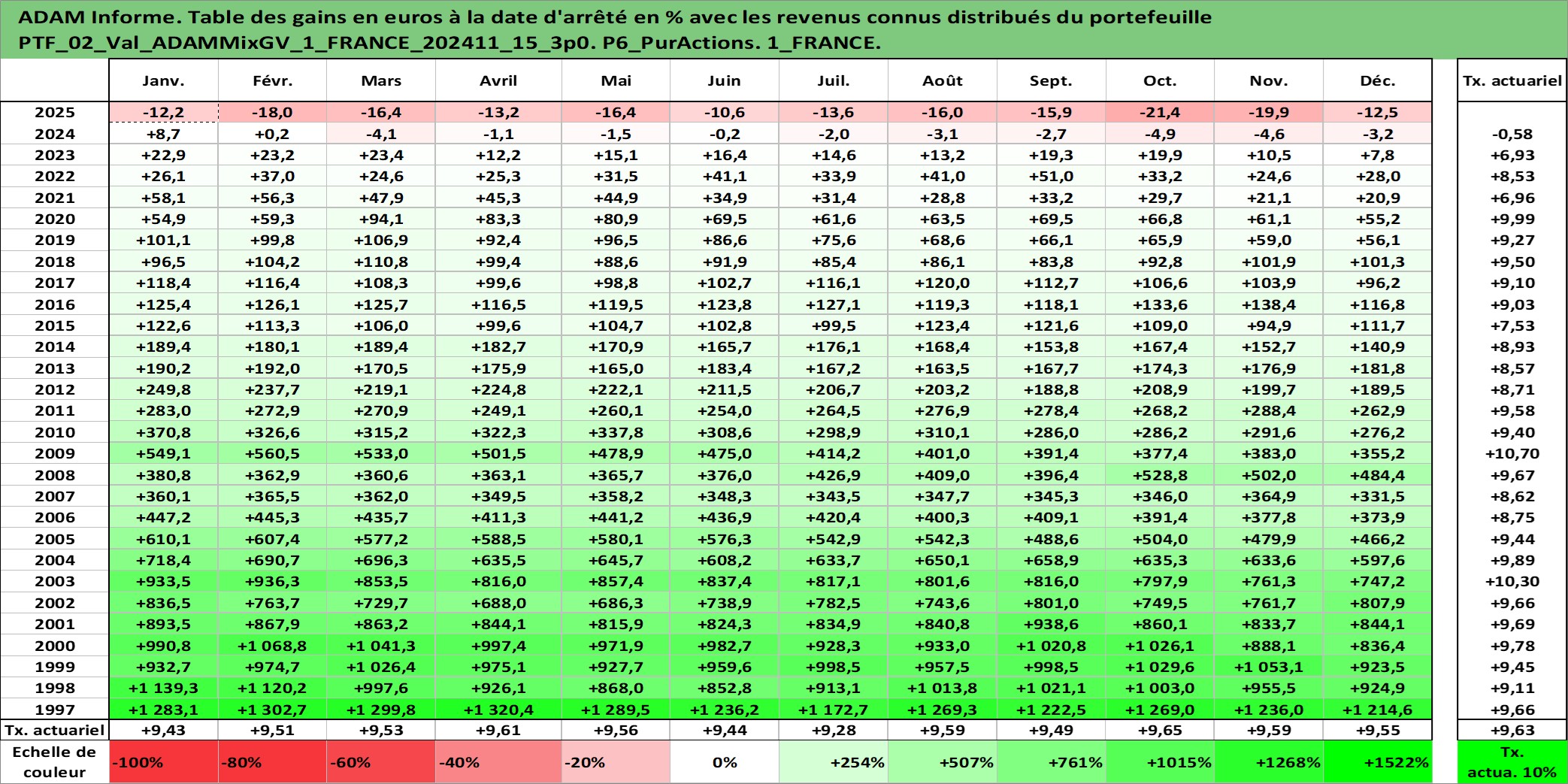Select the Déc. column header

1378,80
